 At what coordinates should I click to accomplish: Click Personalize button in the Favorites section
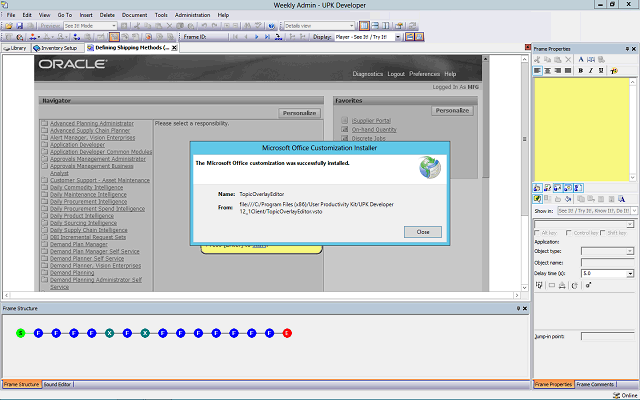[x=452, y=111]
